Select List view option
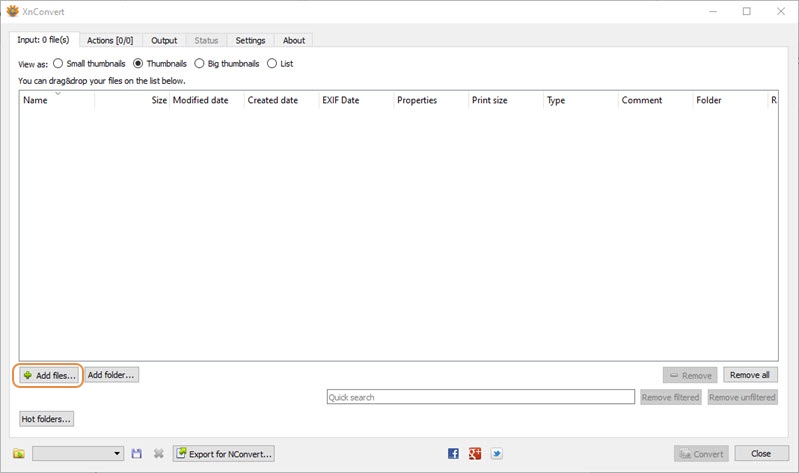 click(272, 64)
